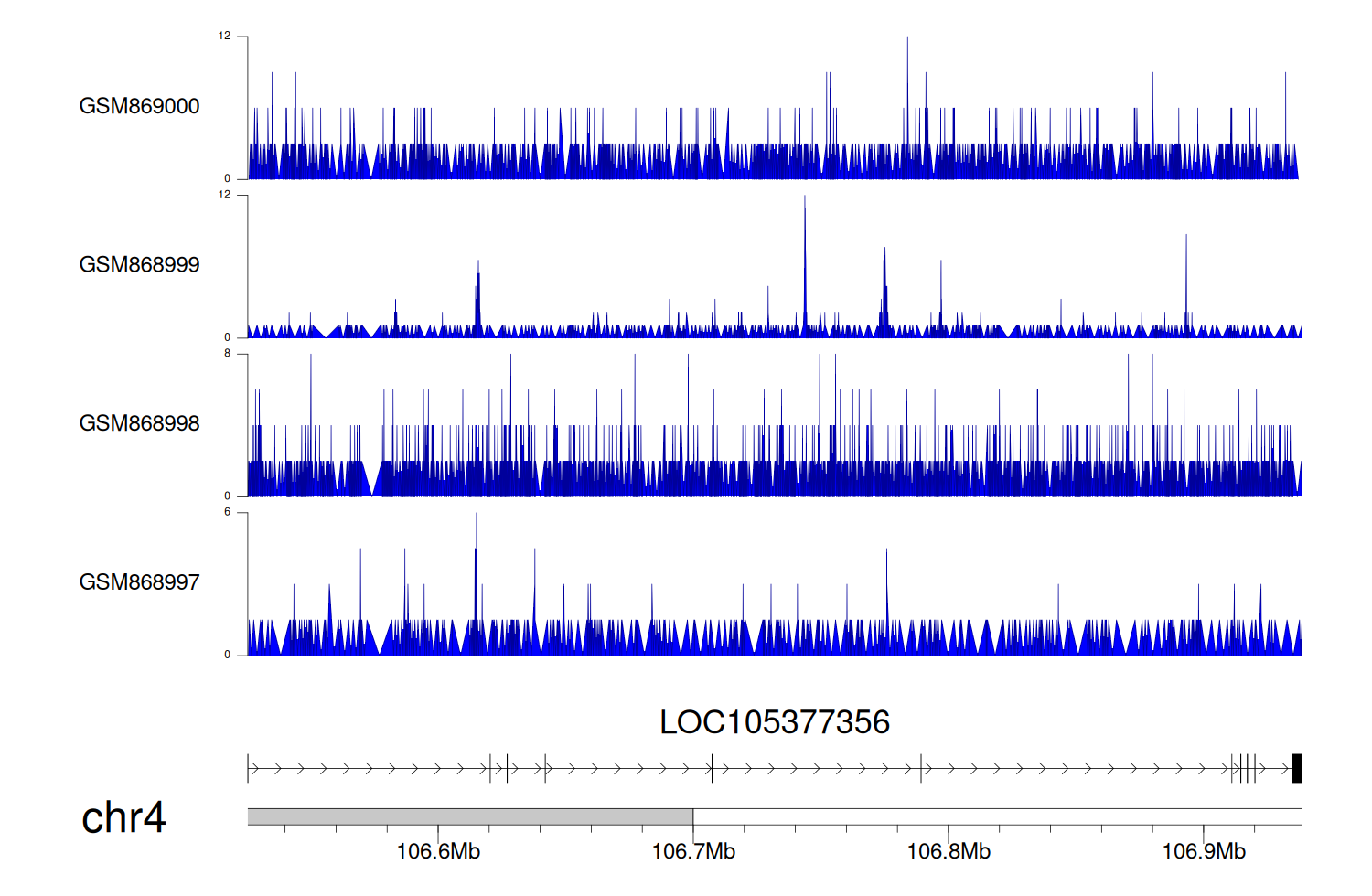Screen dimensions: 1372x896
Task: Click the GSM868998 track name
Action: coord(139,423)
